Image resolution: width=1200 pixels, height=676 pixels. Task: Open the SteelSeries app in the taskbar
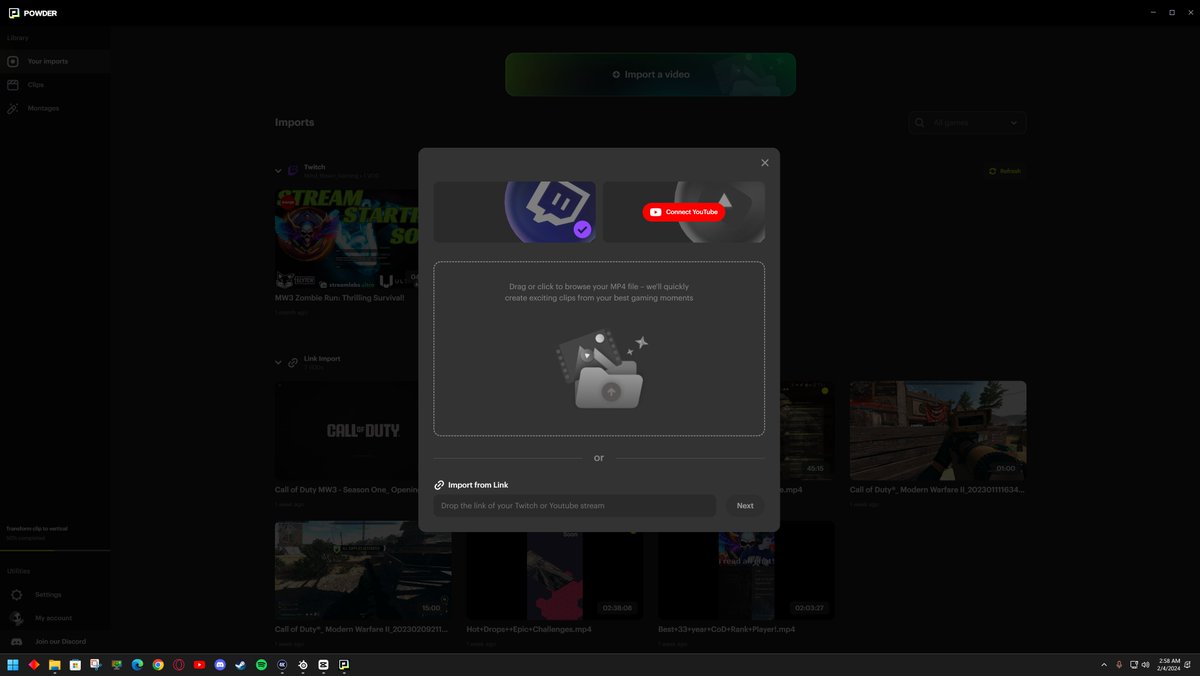click(x=303, y=664)
